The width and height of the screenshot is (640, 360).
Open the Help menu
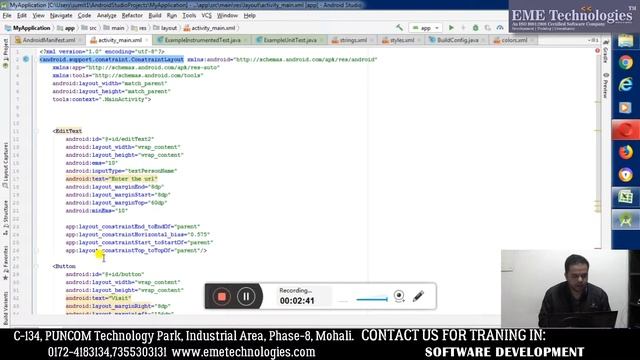coord(249,16)
